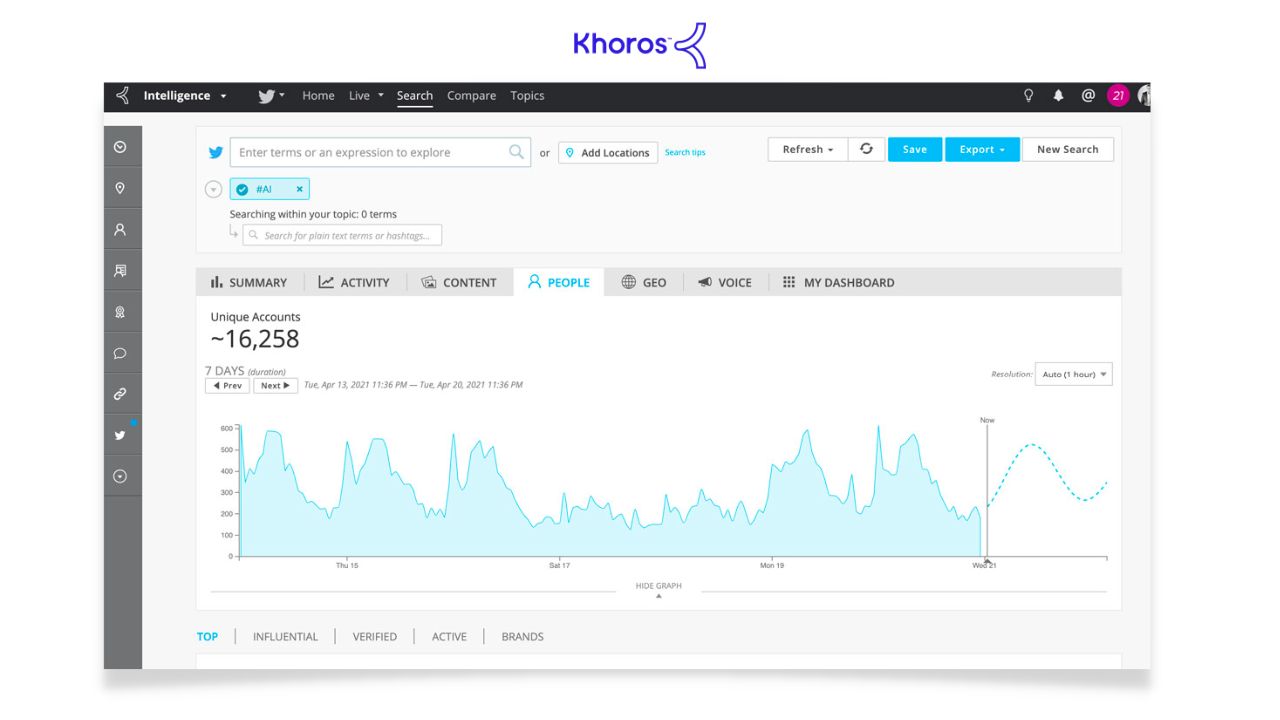This screenshot has width=1280, height=720.
Task: Click the Prev time range button
Action: pos(227,385)
